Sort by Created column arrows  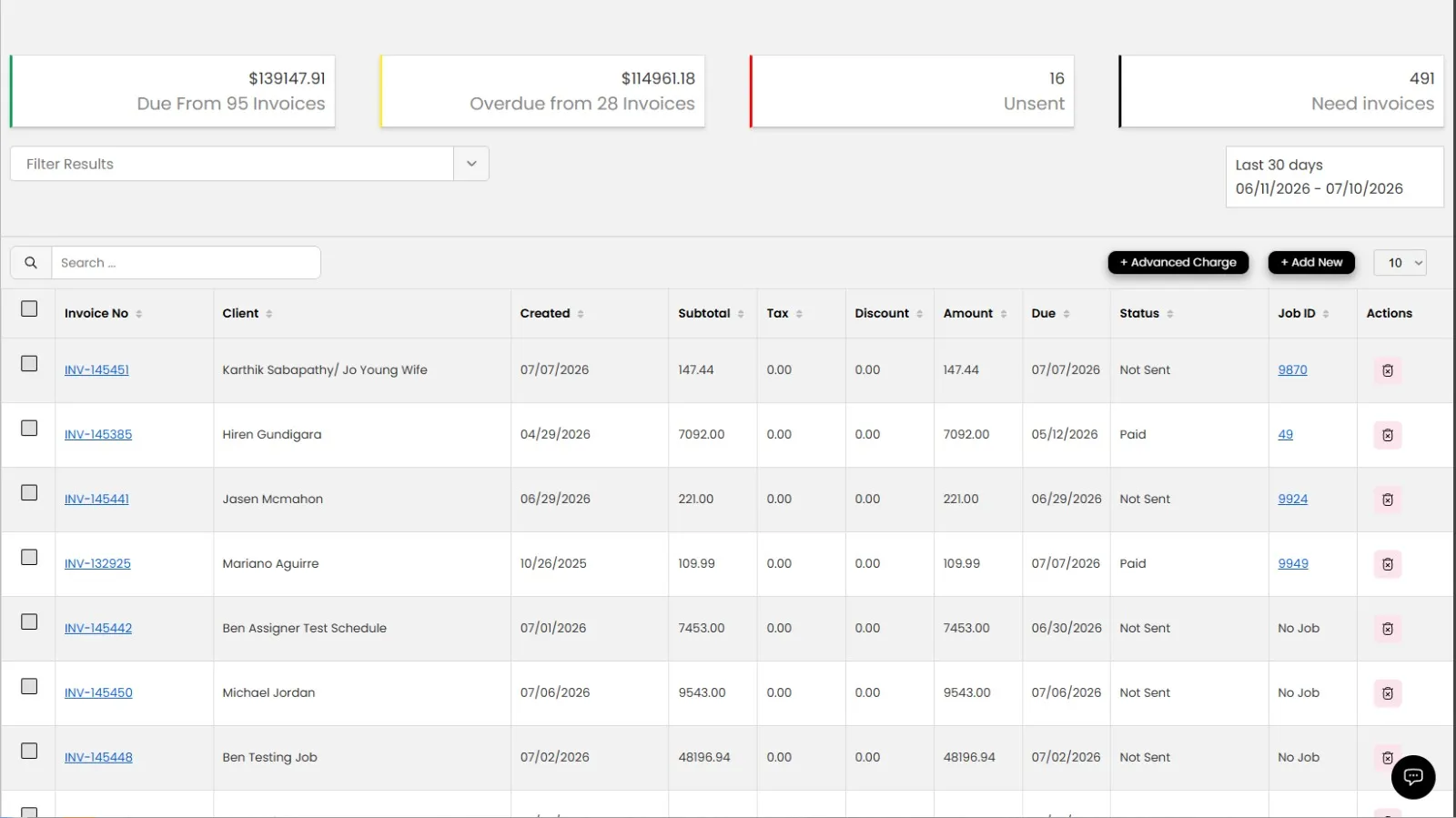[581, 314]
